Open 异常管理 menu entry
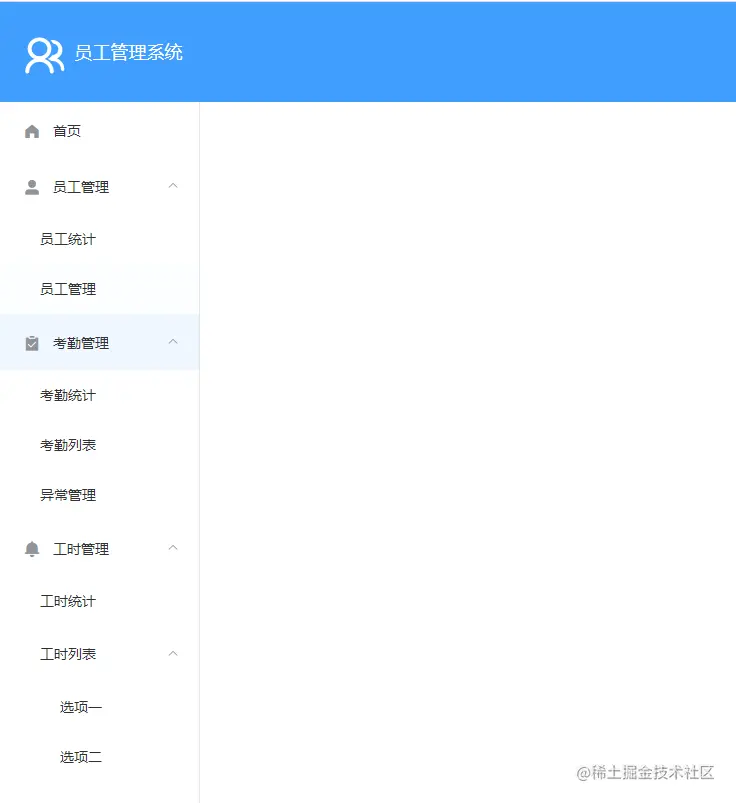The image size is (736, 803). 99,495
